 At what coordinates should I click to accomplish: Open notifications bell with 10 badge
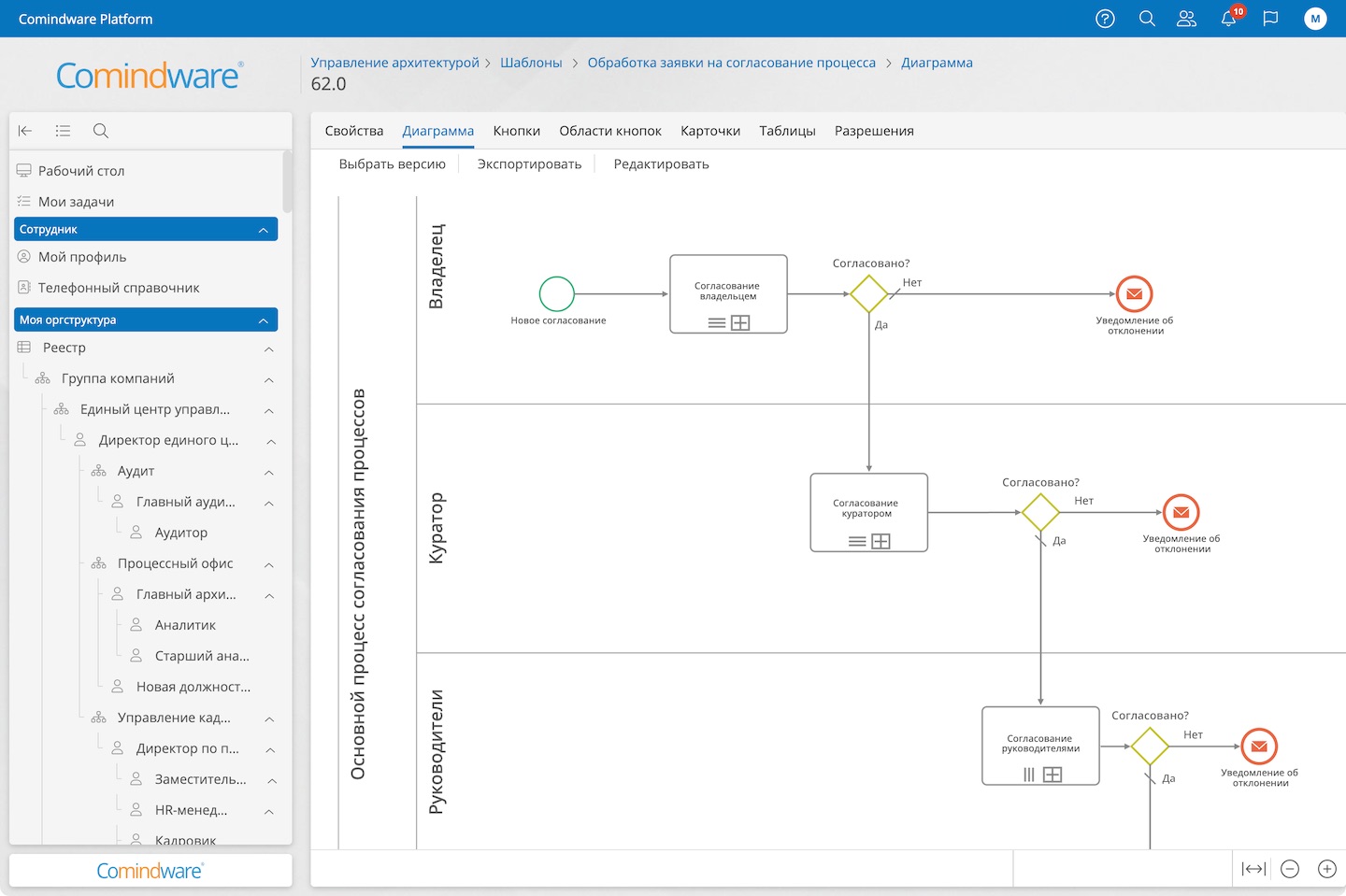(x=1229, y=19)
